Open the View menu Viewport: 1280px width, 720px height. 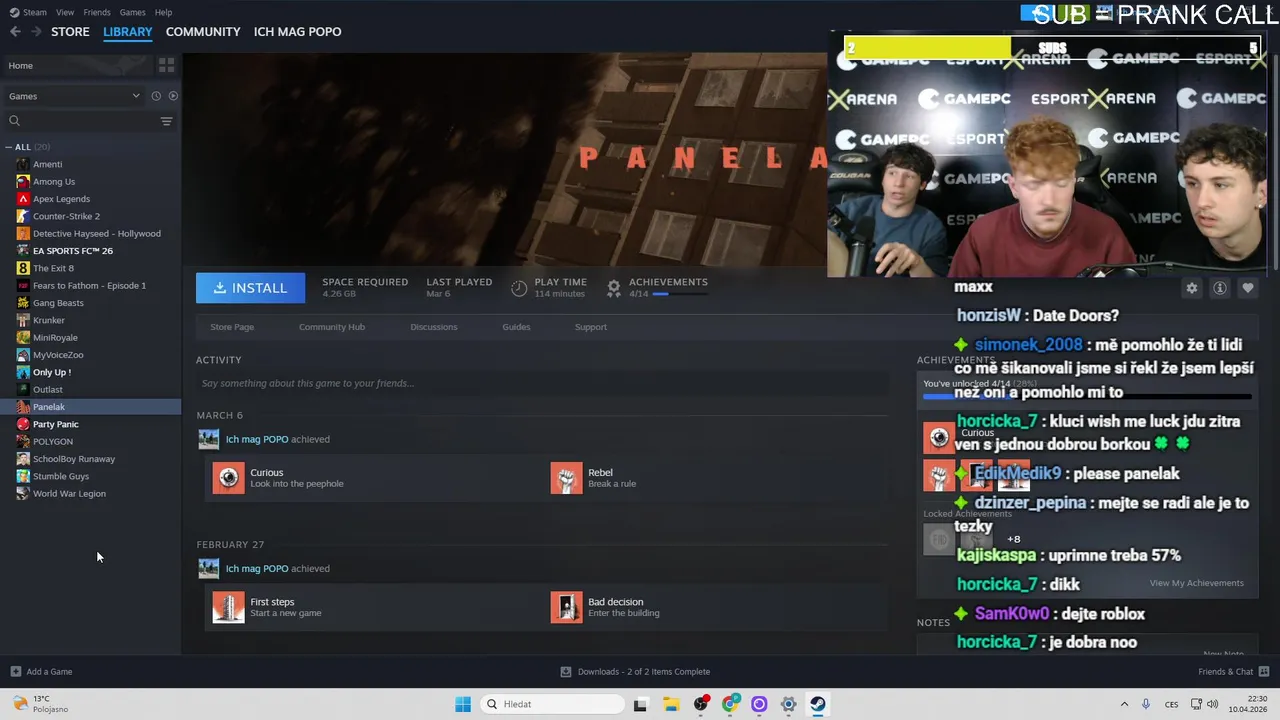(x=65, y=12)
